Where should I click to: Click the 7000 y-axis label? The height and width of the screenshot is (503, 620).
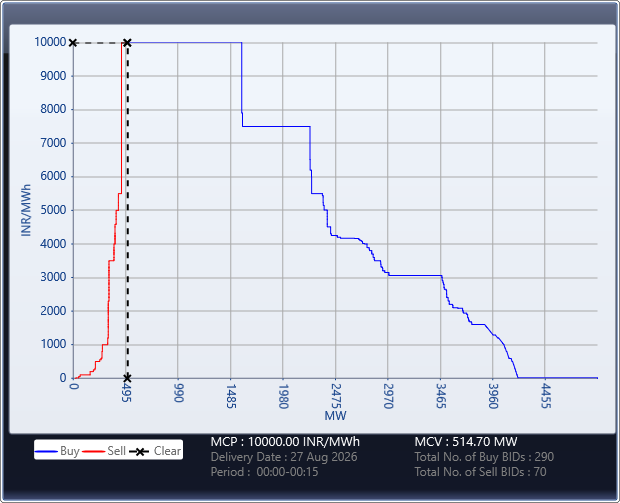(53, 143)
